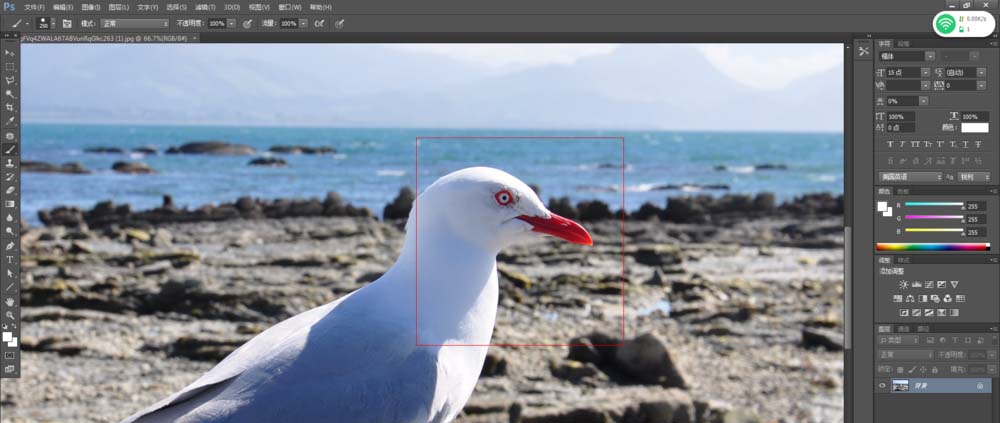Screen dimensions: 1000x423
Task: Activate the Zoom tool in toolbox
Action: 10,315
